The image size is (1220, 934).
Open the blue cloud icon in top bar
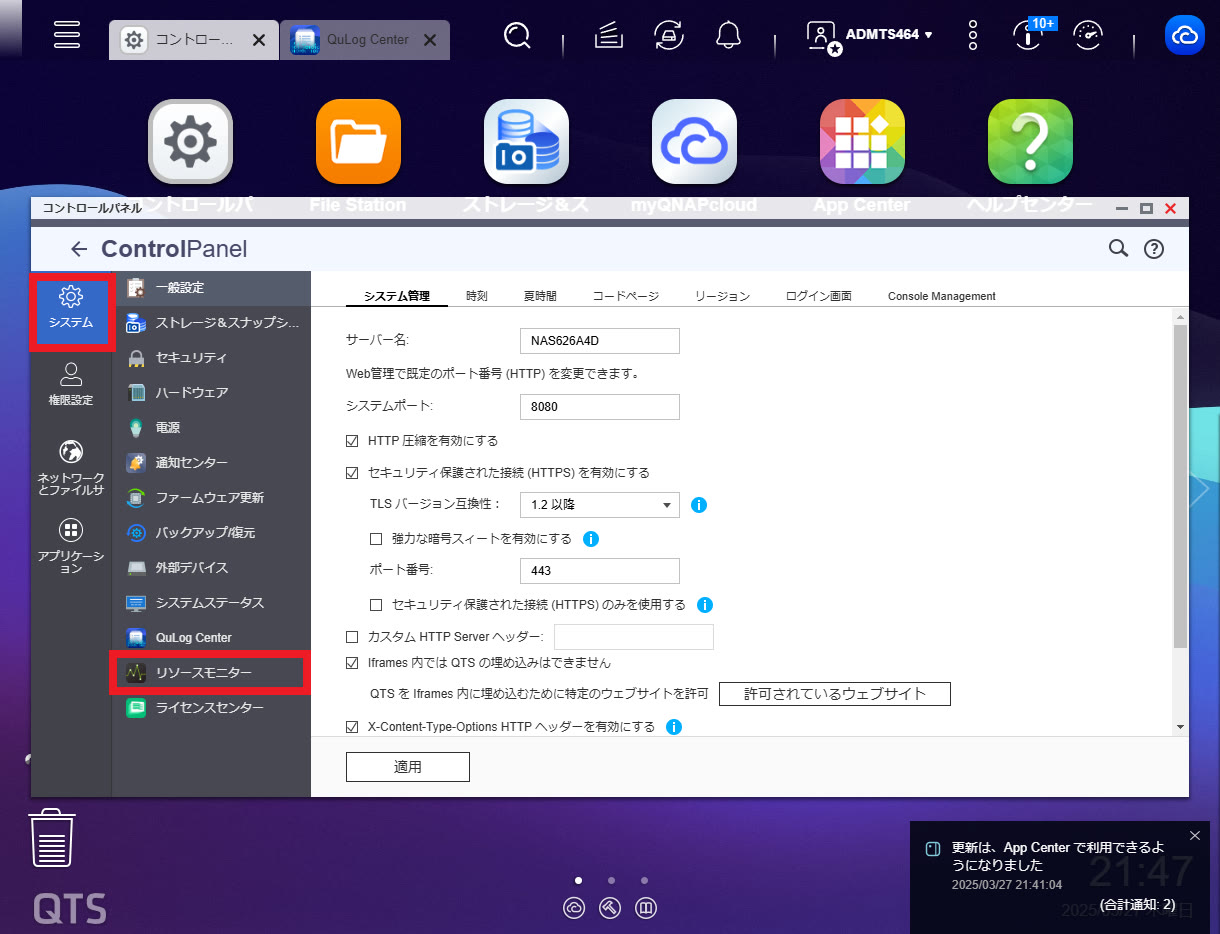[1185, 36]
